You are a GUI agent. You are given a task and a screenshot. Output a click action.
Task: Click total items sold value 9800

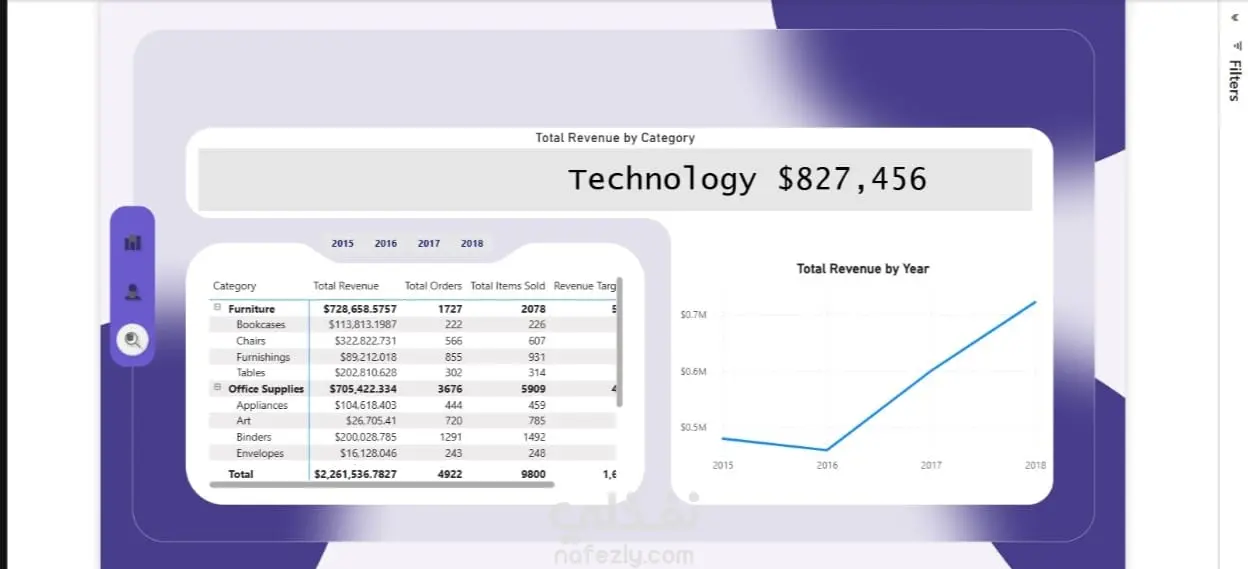533,474
